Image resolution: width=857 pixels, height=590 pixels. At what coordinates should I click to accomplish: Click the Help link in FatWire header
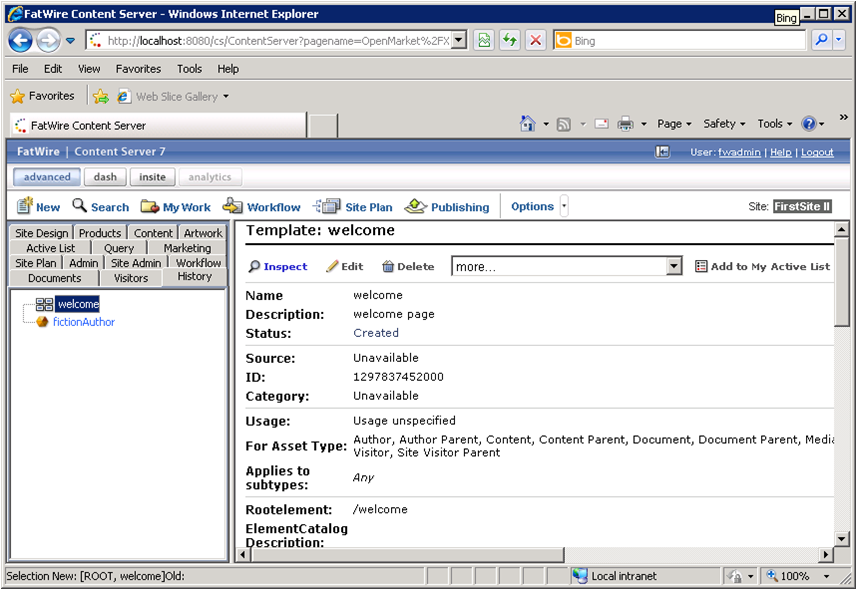(780, 153)
